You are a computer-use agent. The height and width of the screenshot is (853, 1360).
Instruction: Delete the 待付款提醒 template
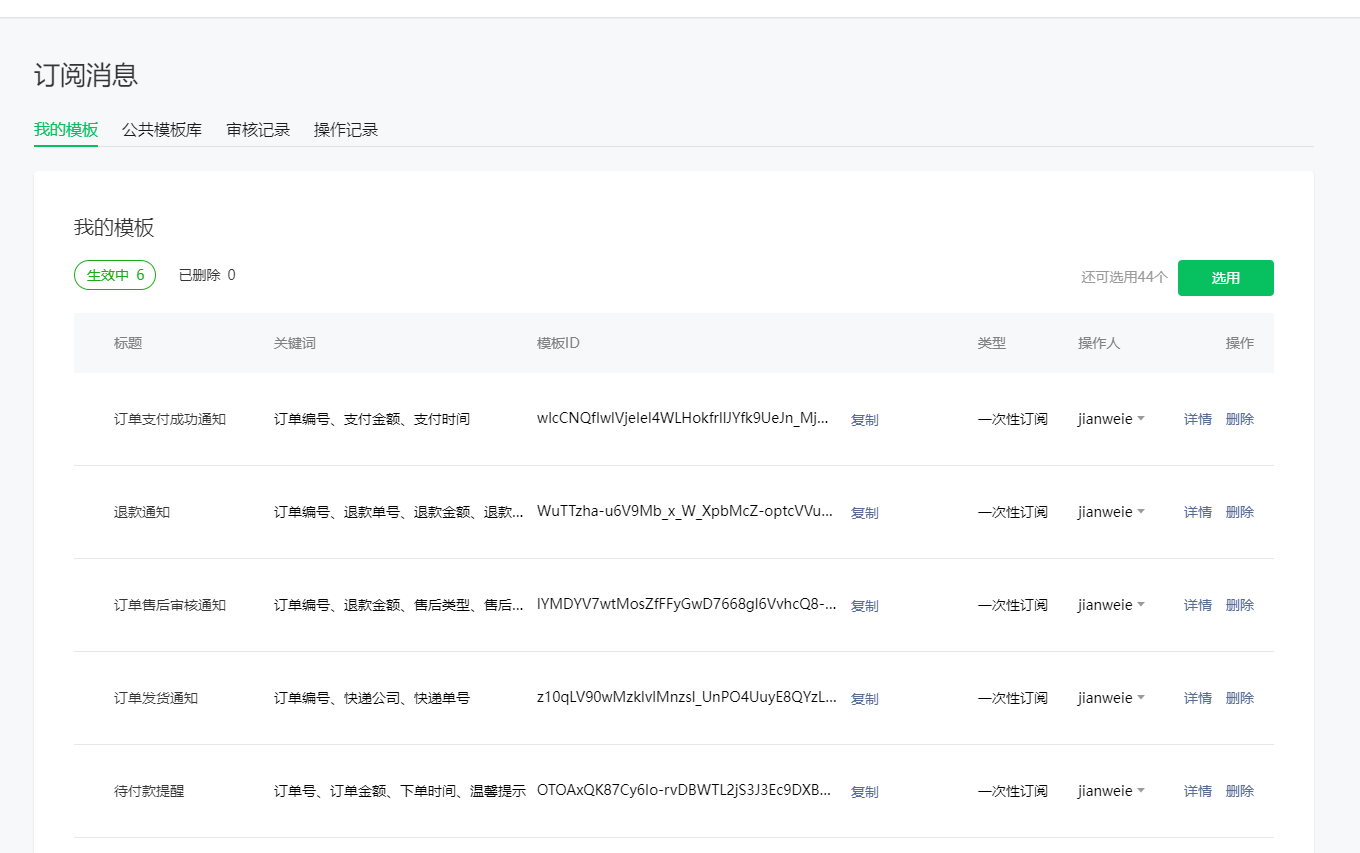point(1239,791)
